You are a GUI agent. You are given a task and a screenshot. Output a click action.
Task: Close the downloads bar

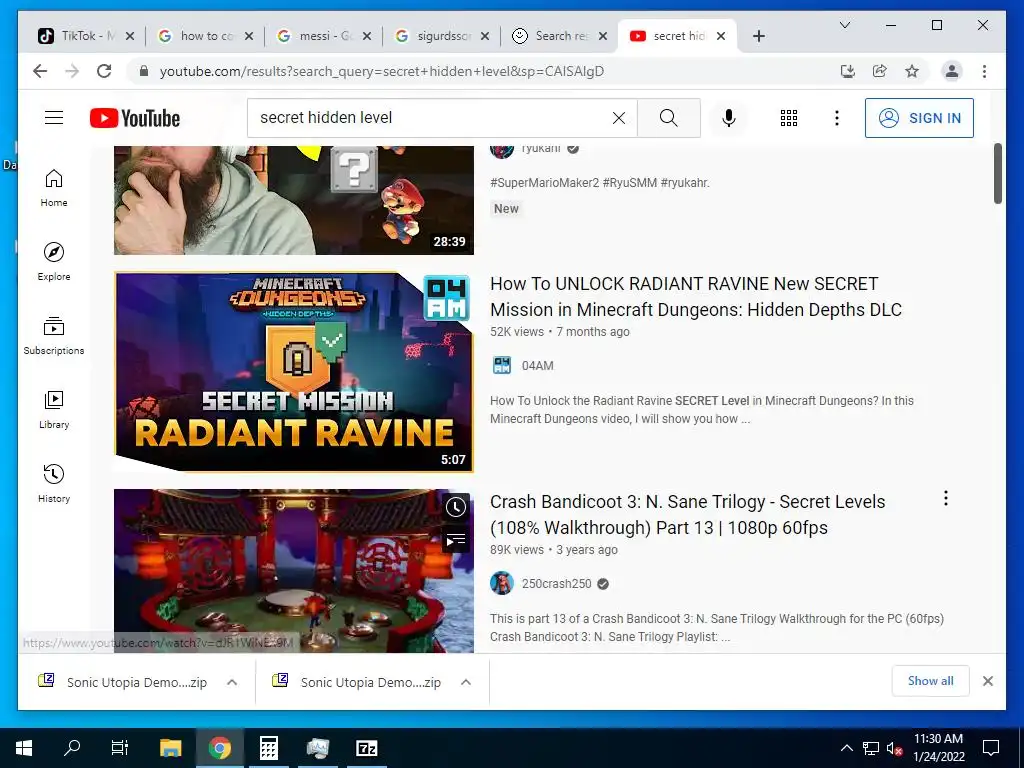[x=987, y=681]
